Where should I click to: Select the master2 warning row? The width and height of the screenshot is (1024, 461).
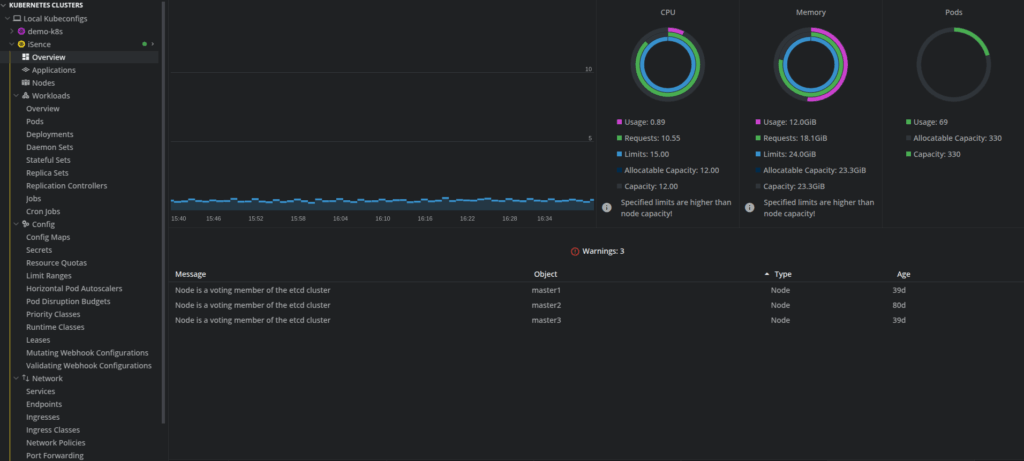tap(546, 305)
